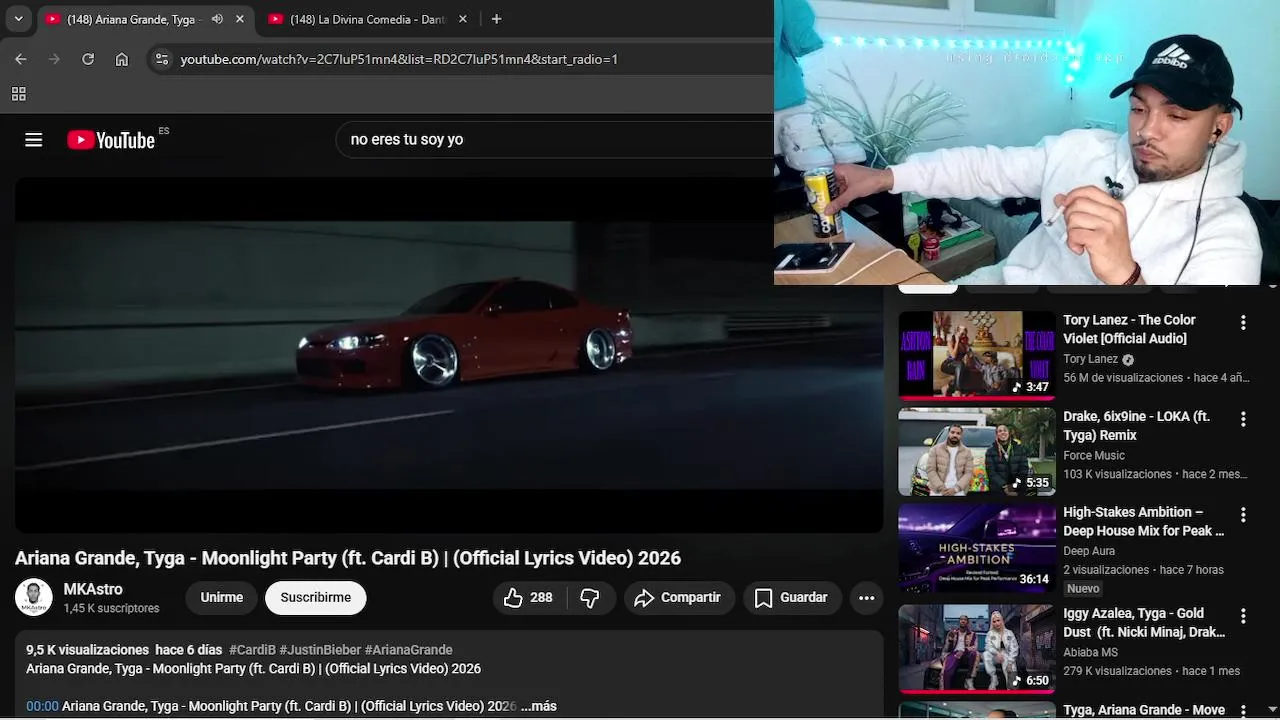Open the Force Music channel link

click(x=1094, y=455)
